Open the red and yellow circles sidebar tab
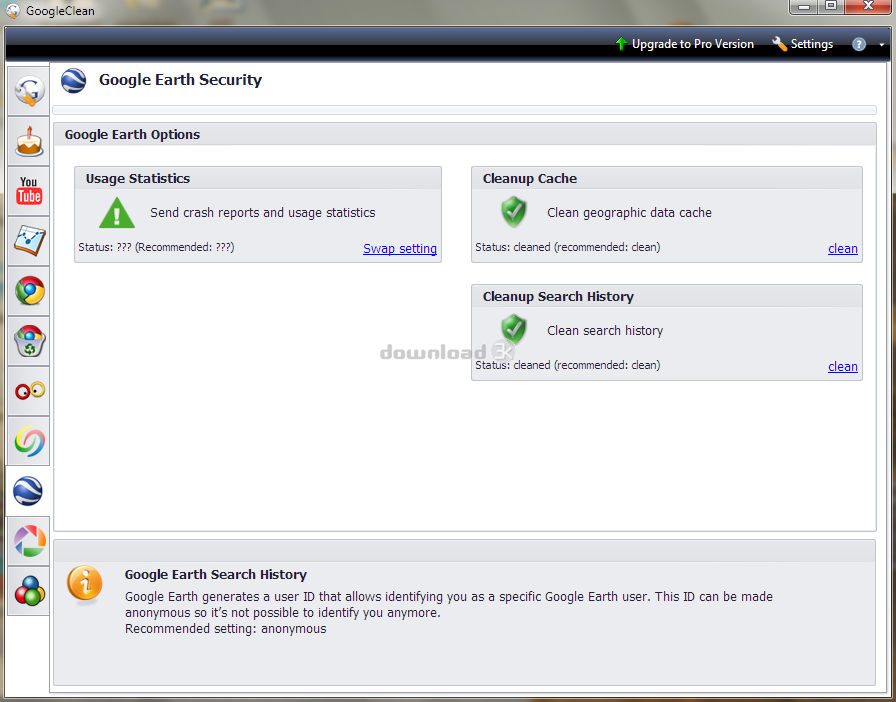This screenshot has width=896, height=702. click(x=29, y=391)
